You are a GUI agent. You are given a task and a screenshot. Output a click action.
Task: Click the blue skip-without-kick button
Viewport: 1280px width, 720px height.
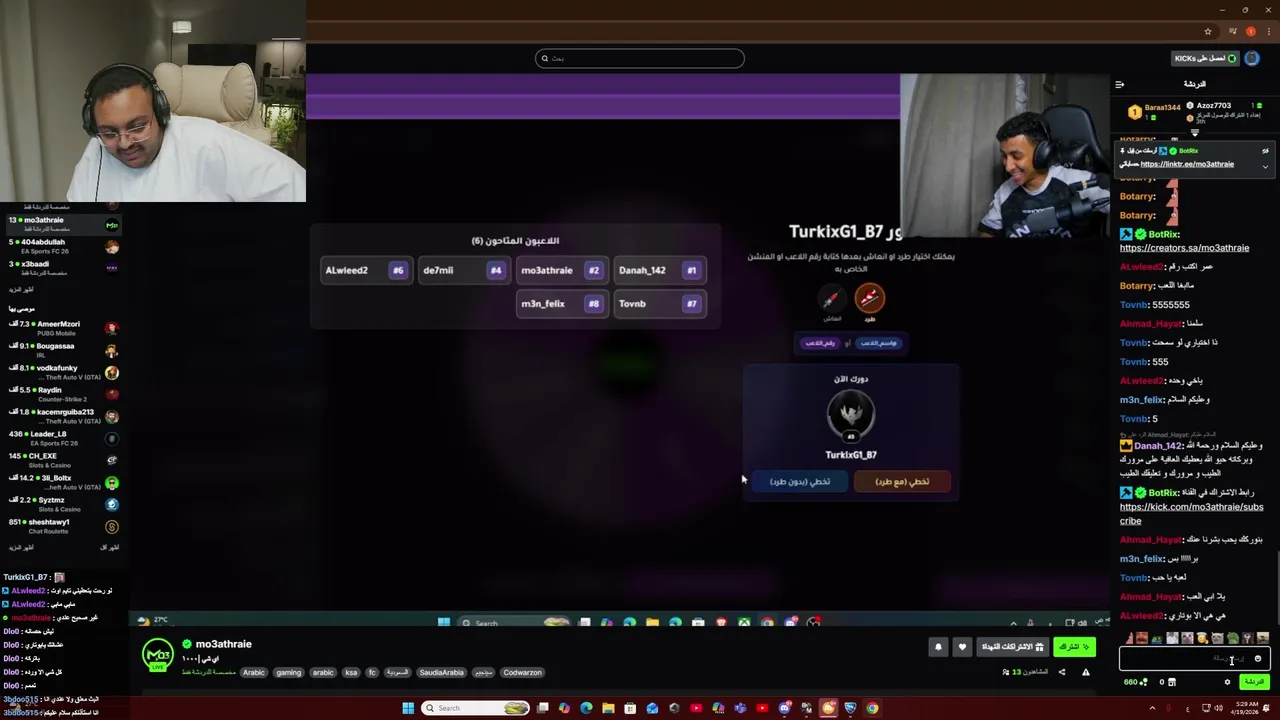pyautogui.click(x=800, y=482)
